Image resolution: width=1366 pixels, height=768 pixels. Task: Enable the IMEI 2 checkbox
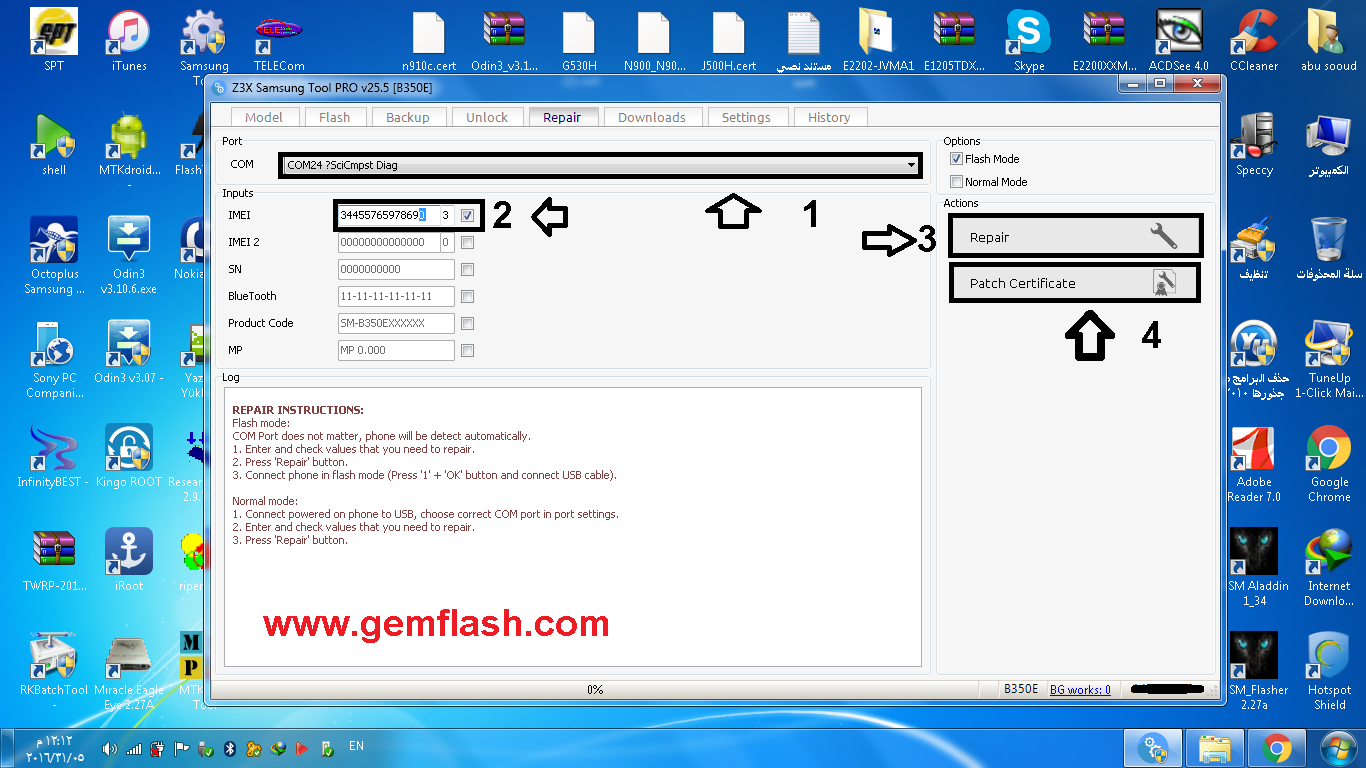pos(467,242)
